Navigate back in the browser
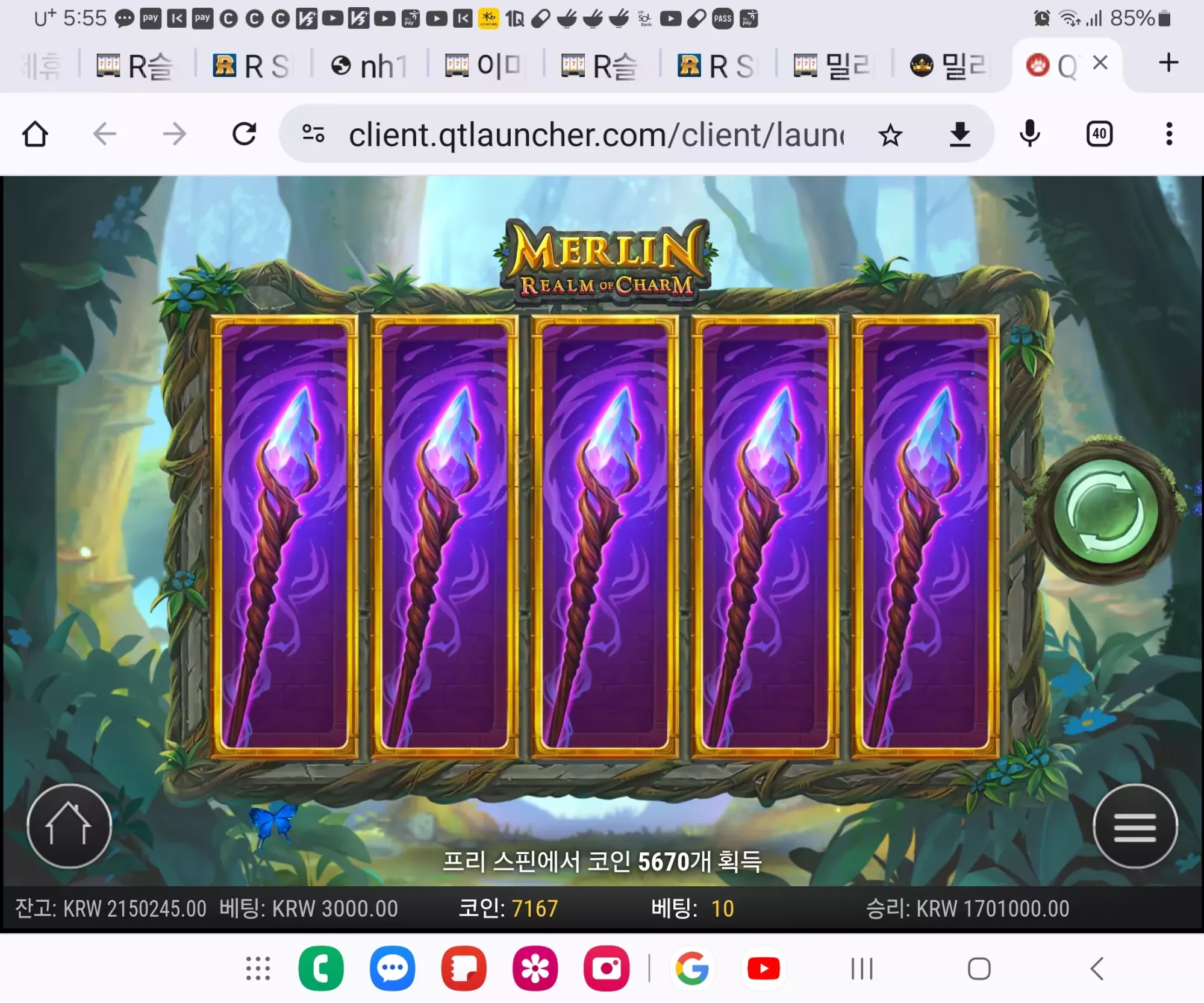The height and width of the screenshot is (1003, 1204). point(105,134)
